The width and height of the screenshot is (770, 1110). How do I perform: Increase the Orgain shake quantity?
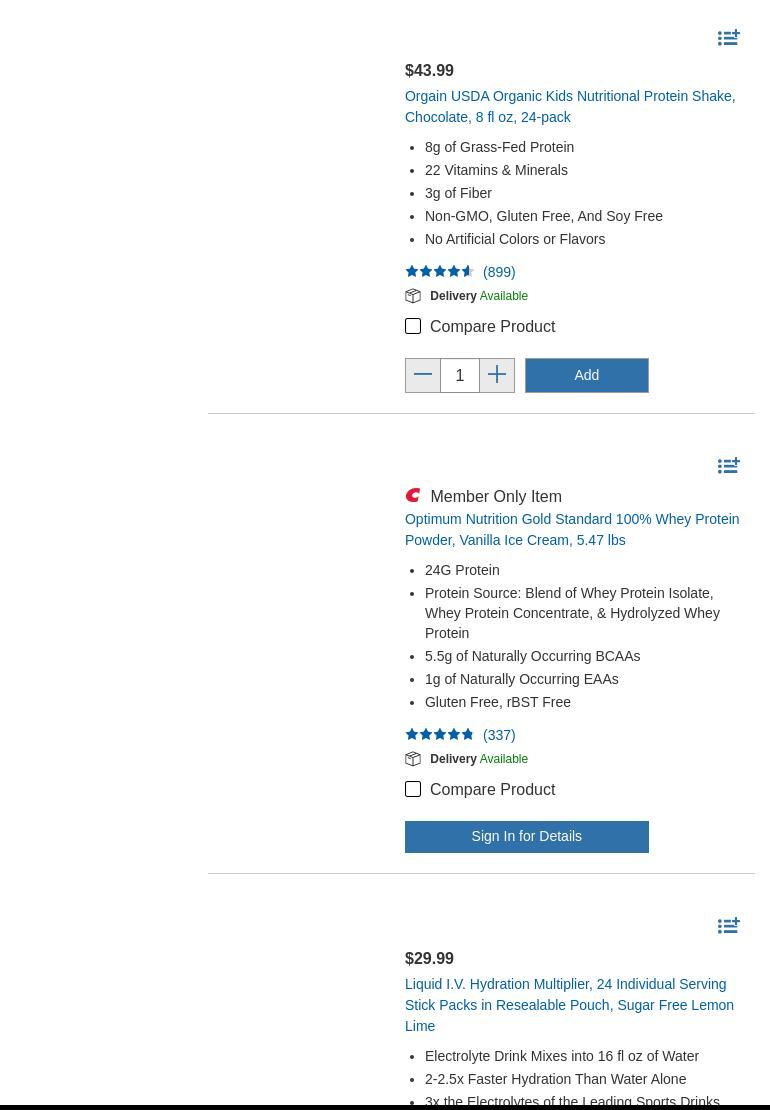pyautogui.click(x=497, y=375)
